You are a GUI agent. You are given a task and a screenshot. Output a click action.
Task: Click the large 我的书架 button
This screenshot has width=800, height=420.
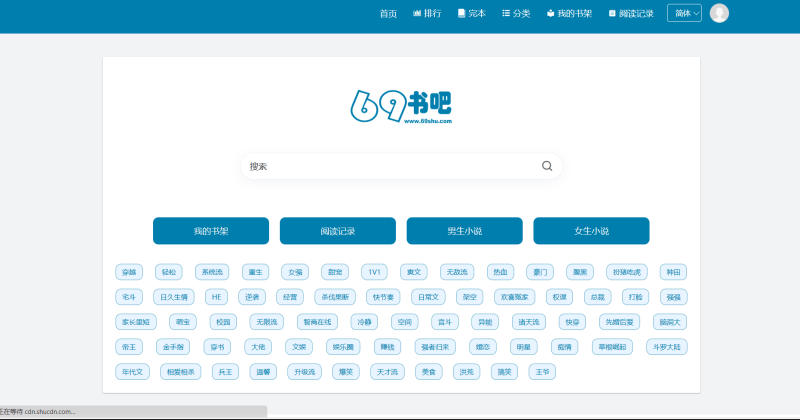211,231
